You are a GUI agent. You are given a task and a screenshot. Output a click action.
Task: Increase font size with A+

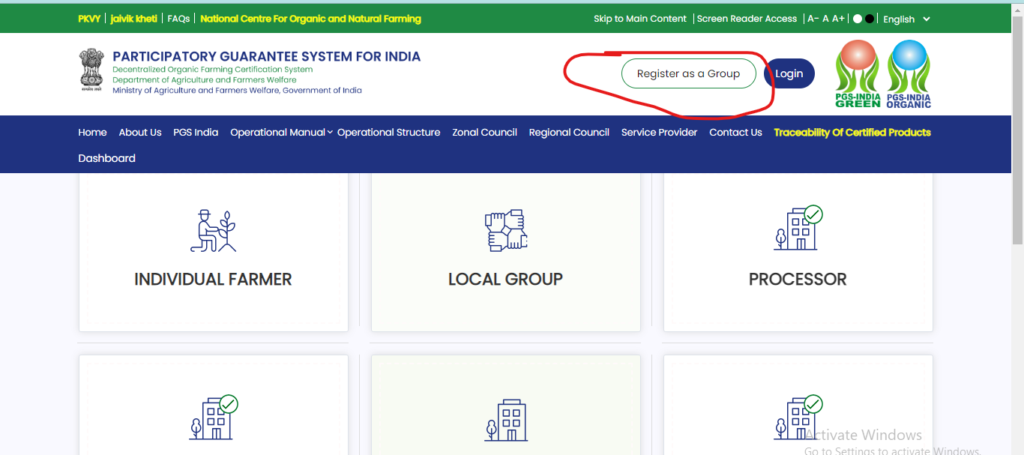839,19
